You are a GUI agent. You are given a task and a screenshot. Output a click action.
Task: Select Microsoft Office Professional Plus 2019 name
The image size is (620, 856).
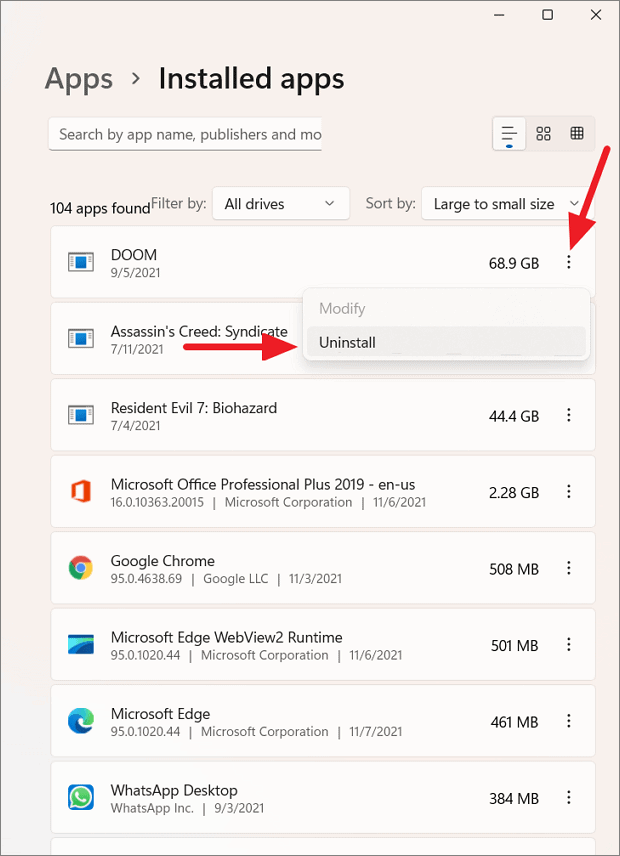(x=263, y=484)
